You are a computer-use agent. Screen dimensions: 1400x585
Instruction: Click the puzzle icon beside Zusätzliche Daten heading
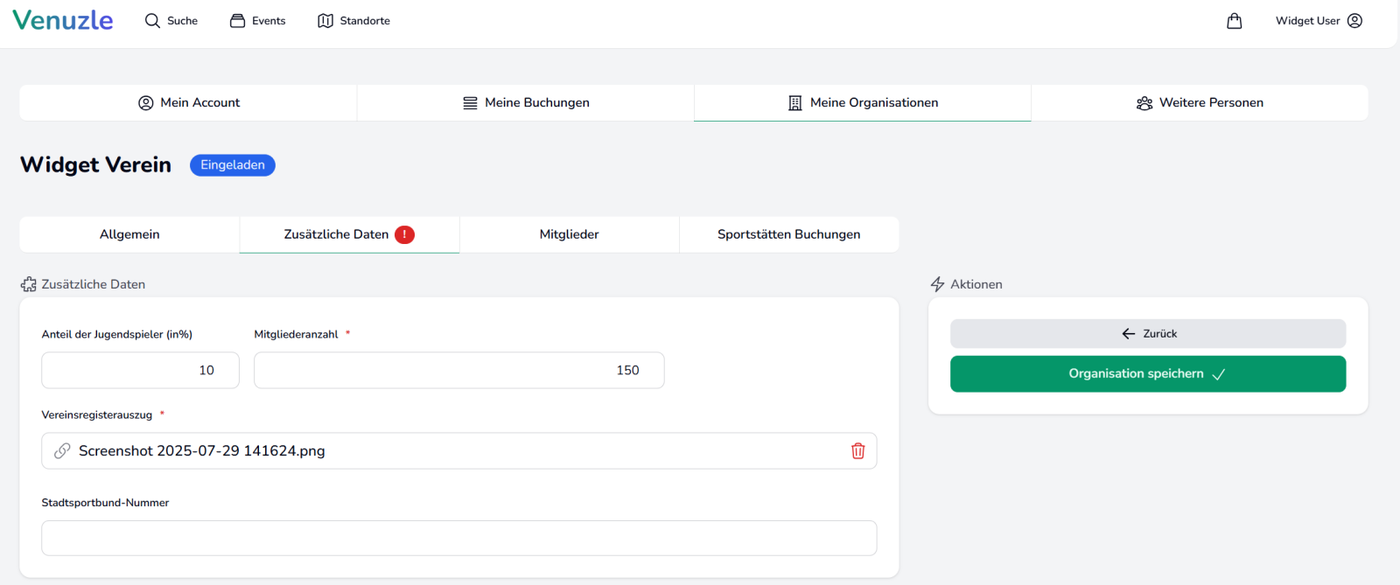(x=28, y=284)
